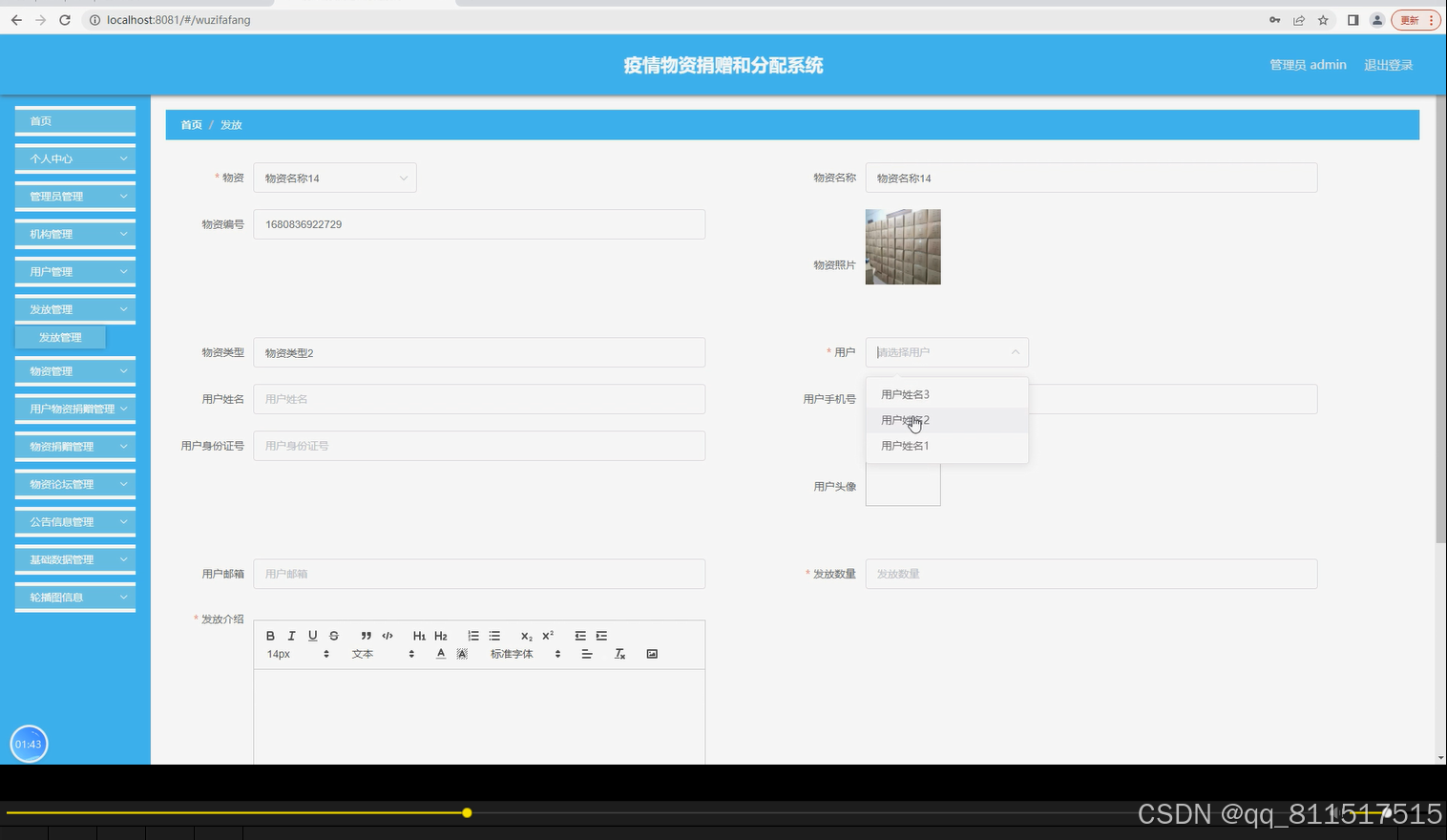
Task: Go to 首页 via the breadcrumb
Action: (192, 125)
